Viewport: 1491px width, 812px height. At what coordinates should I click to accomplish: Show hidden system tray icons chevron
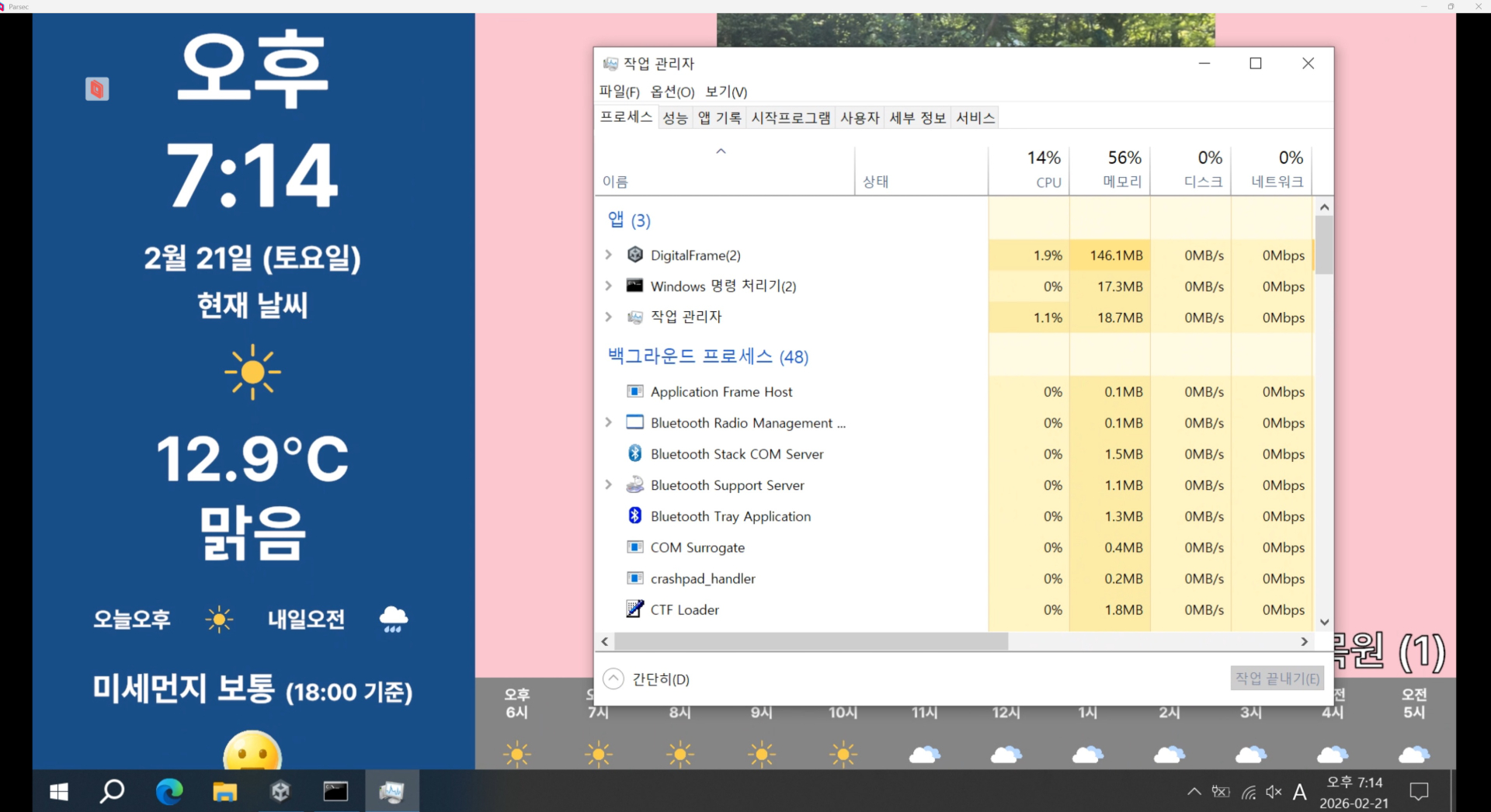(x=1194, y=792)
